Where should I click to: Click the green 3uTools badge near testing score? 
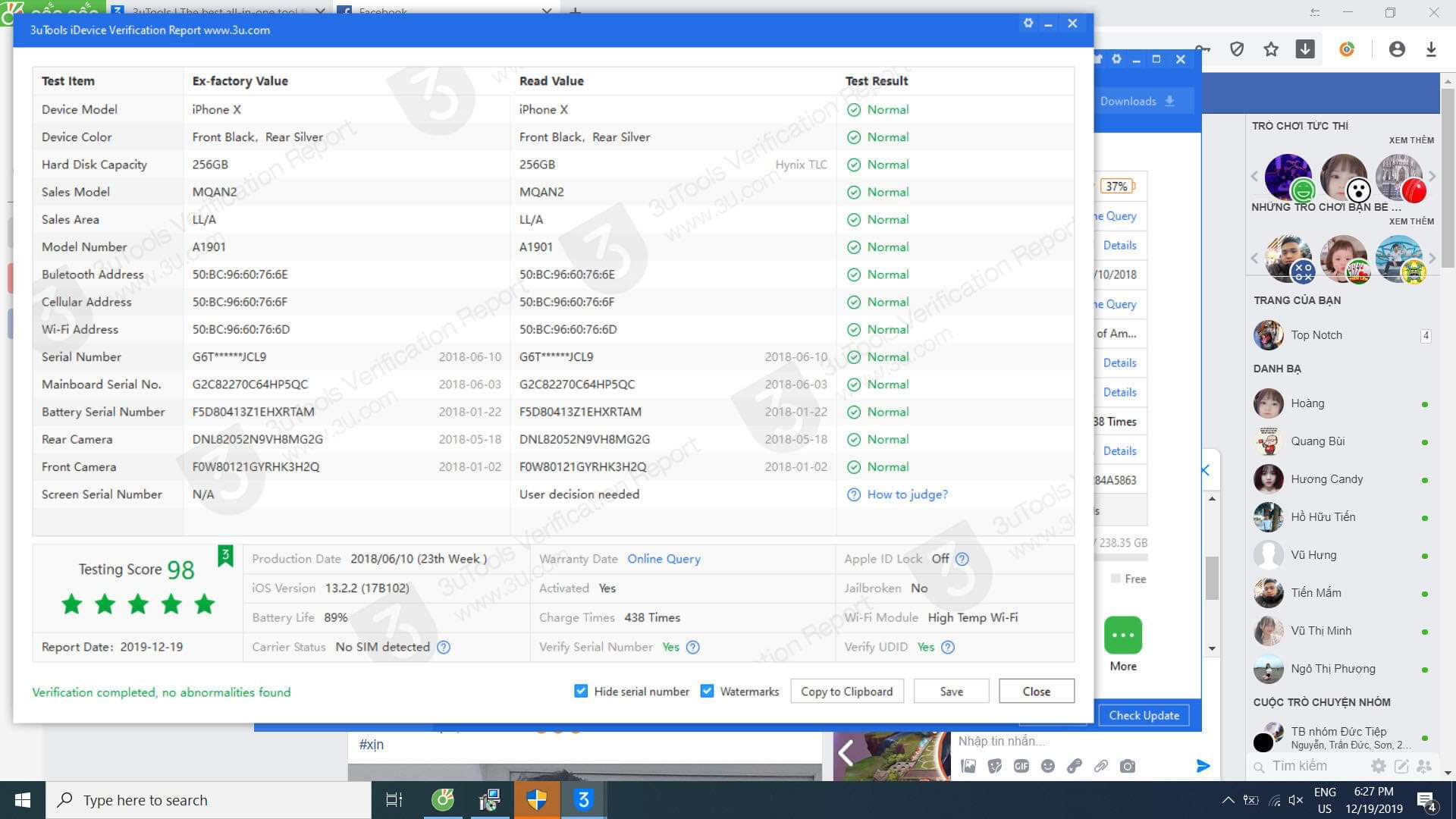(x=225, y=556)
